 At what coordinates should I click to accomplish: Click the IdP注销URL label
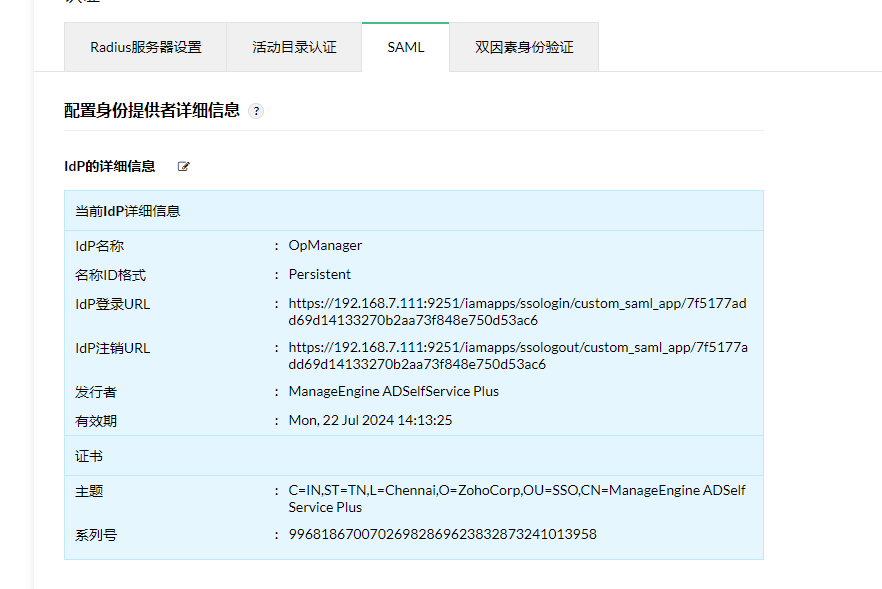112,348
